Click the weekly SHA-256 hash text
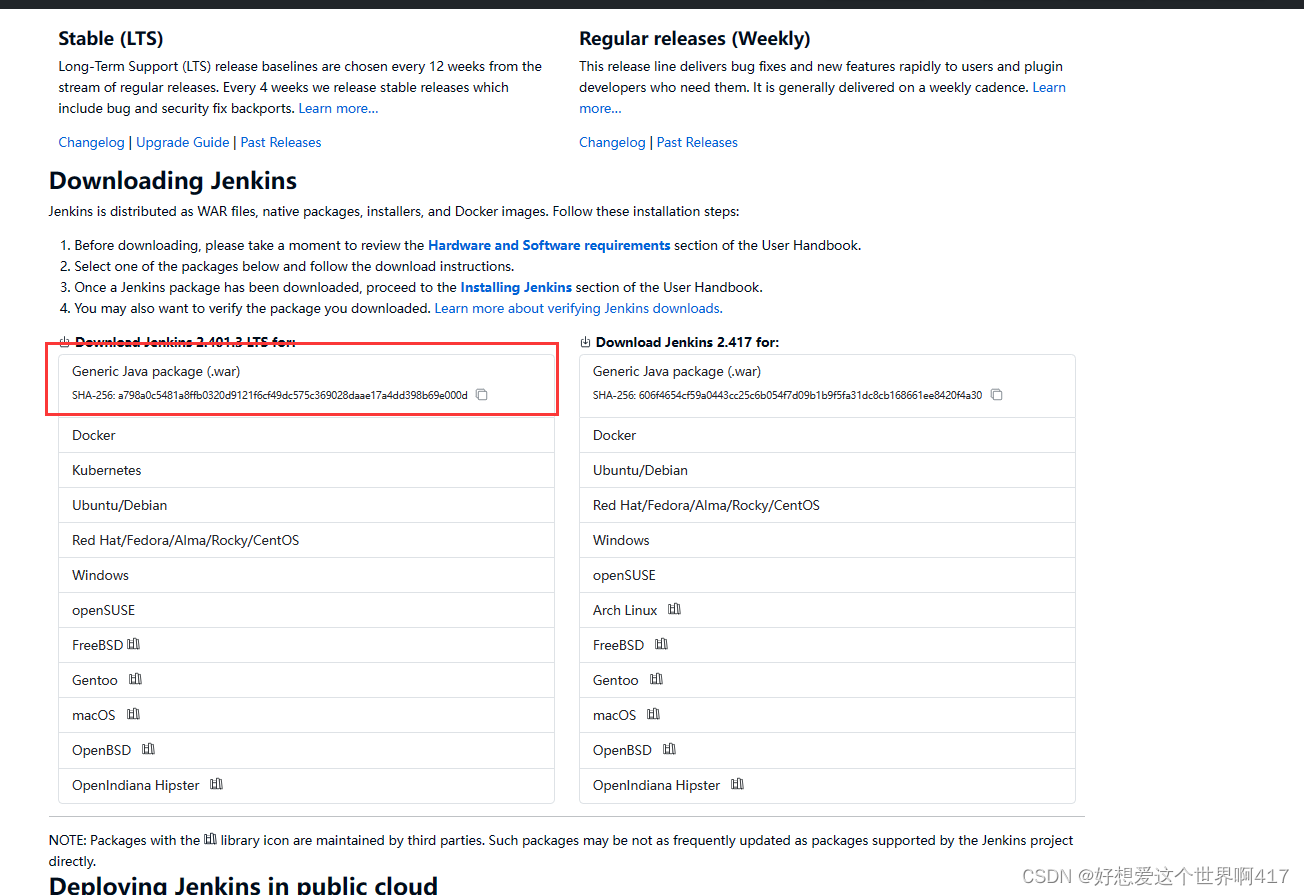This screenshot has height=895, width=1304. pos(787,395)
